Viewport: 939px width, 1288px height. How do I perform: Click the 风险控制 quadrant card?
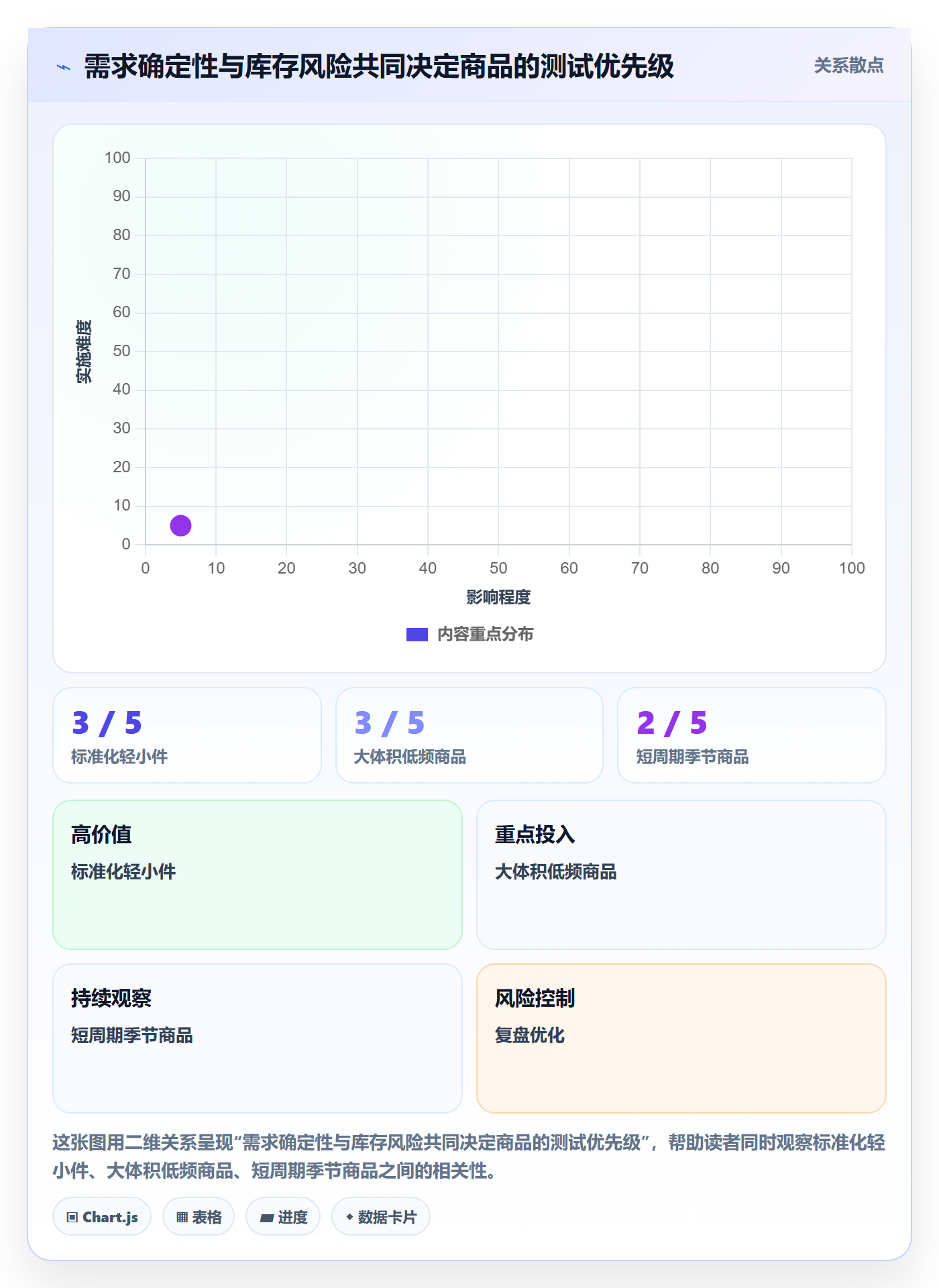tap(681, 1038)
